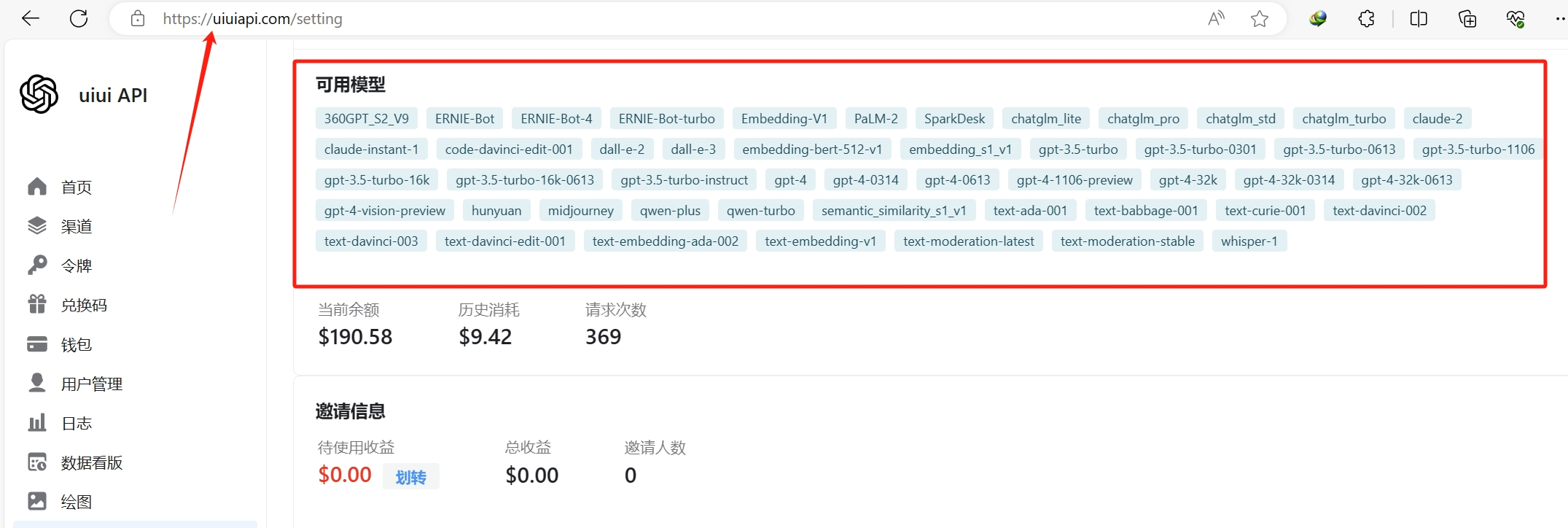Open 绘图 in the sidebar
1568x528 pixels.
[77, 502]
